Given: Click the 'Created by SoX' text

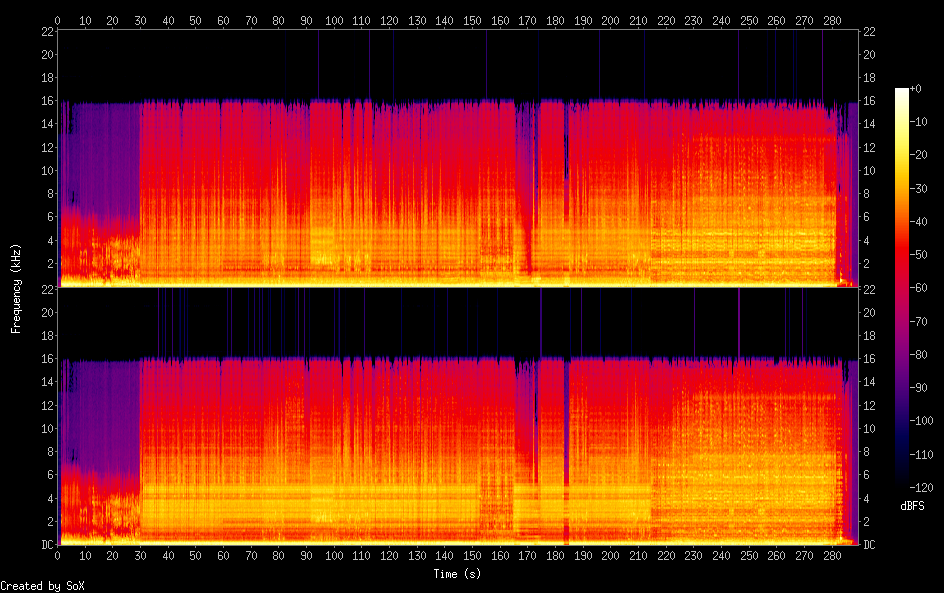Looking at the screenshot, I should click(42, 586).
